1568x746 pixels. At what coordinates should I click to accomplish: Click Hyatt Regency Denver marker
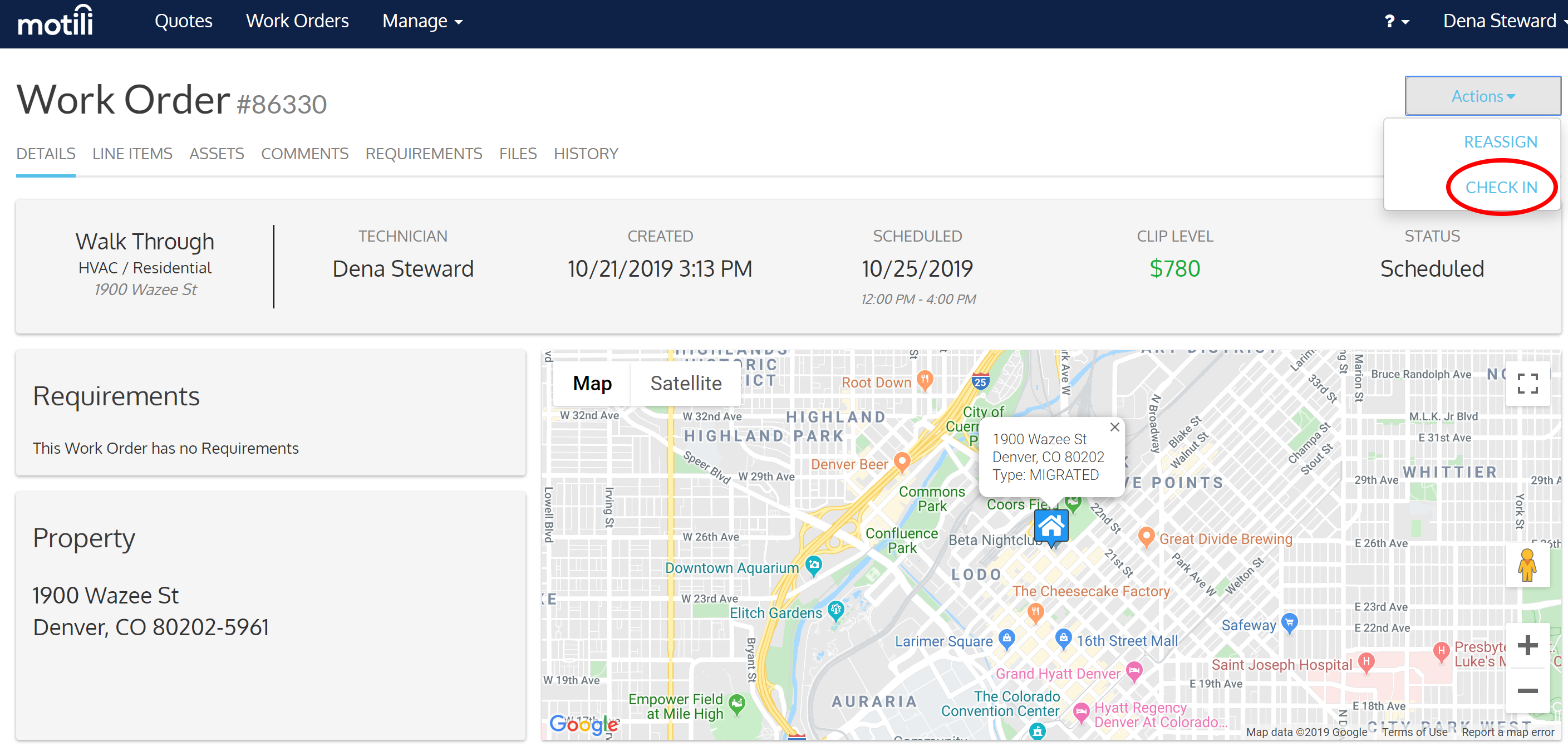pos(1080,713)
